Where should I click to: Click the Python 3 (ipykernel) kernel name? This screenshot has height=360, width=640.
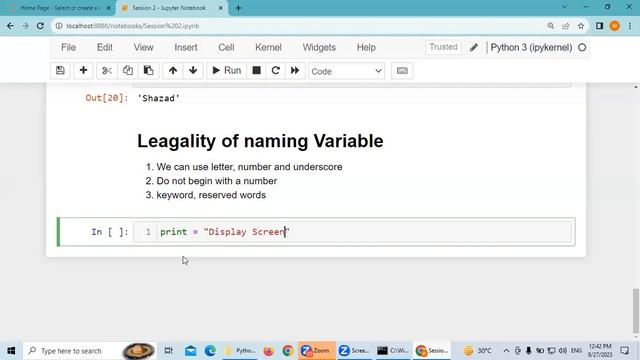(531, 47)
